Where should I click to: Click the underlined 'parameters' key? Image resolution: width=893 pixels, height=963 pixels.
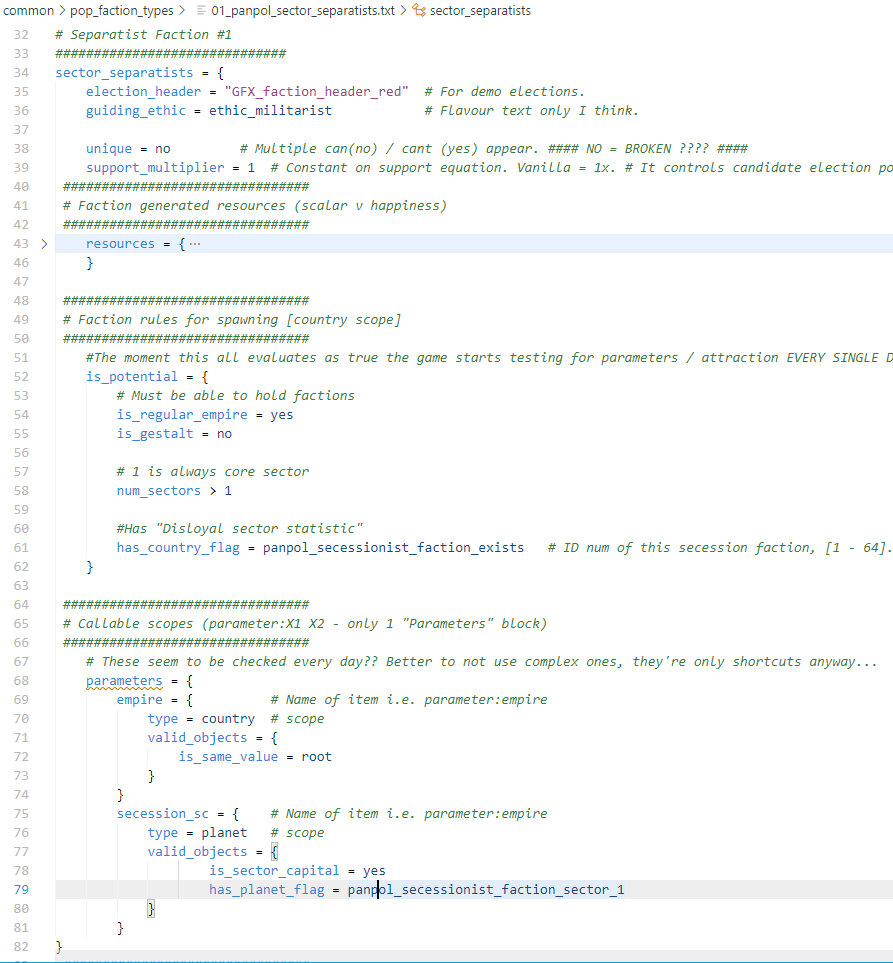tap(124, 680)
